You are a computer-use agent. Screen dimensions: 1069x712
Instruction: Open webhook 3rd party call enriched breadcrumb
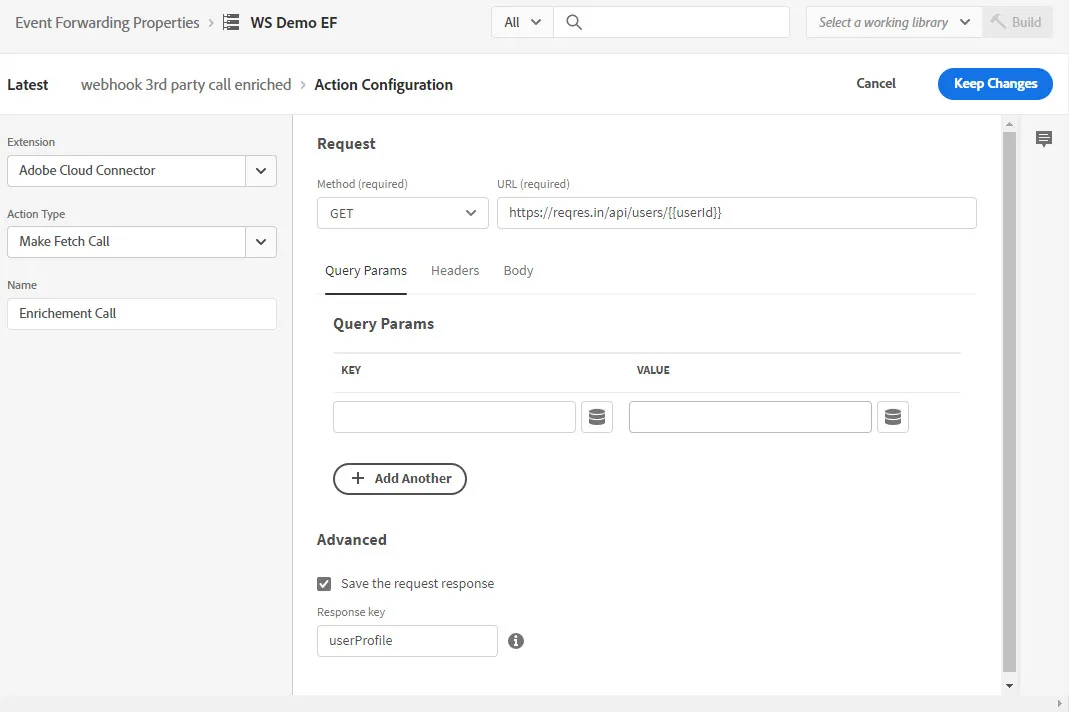(186, 85)
